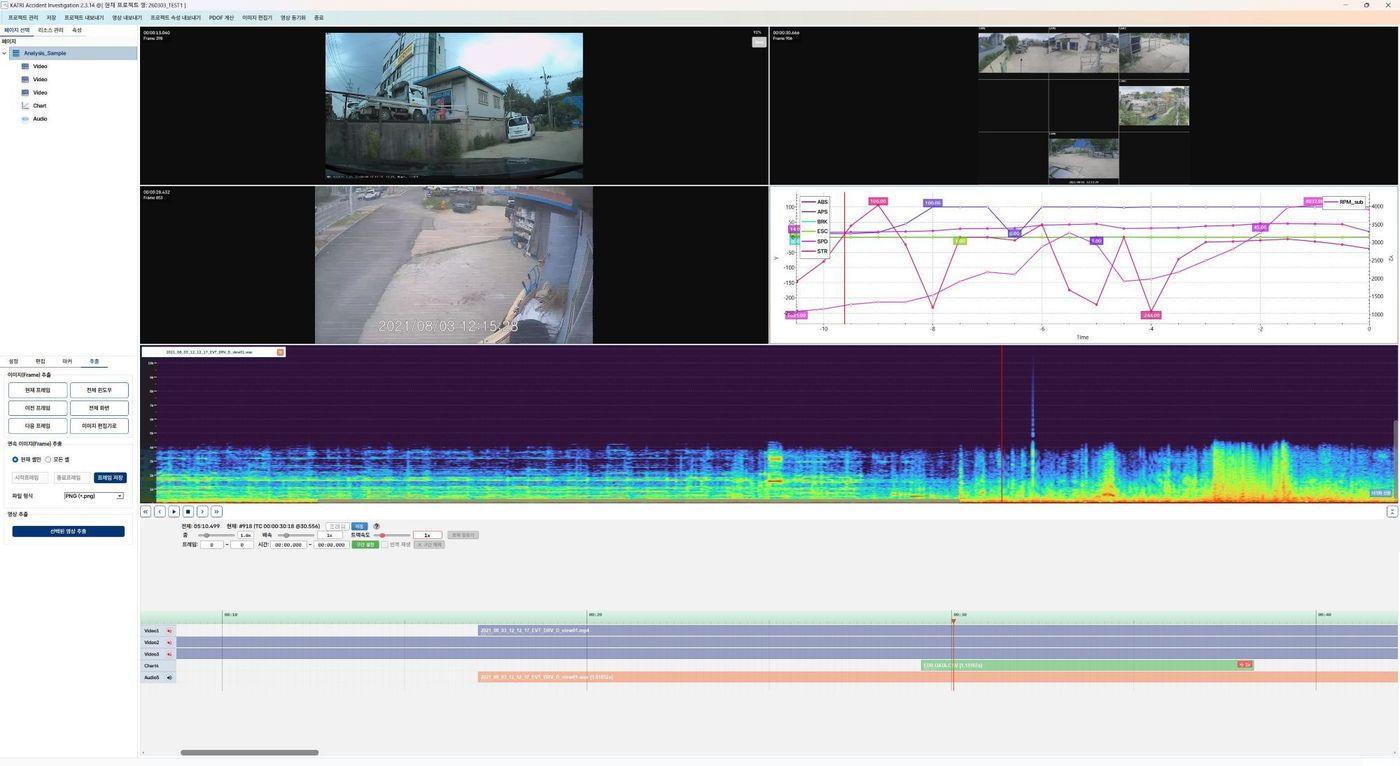The height and width of the screenshot is (766, 1400).
Task: Open the '프로젝트 관리' menu
Action: point(23,18)
